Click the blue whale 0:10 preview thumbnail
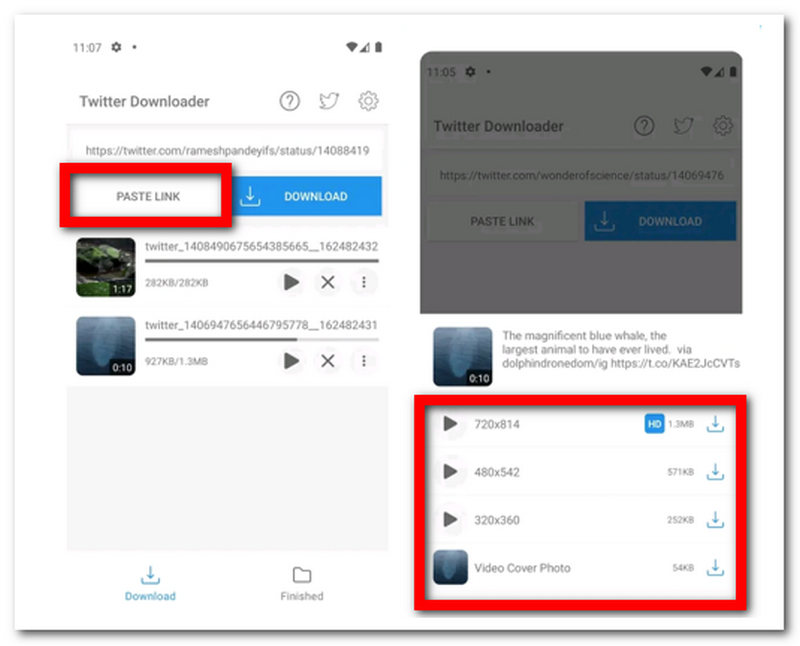This screenshot has width=800, height=646. tap(463, 357)
